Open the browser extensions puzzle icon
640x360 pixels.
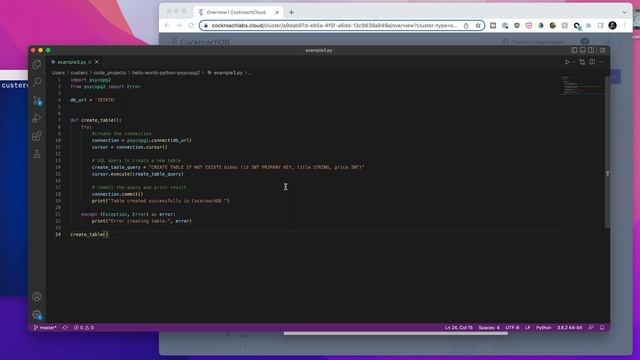click(588, 25)
